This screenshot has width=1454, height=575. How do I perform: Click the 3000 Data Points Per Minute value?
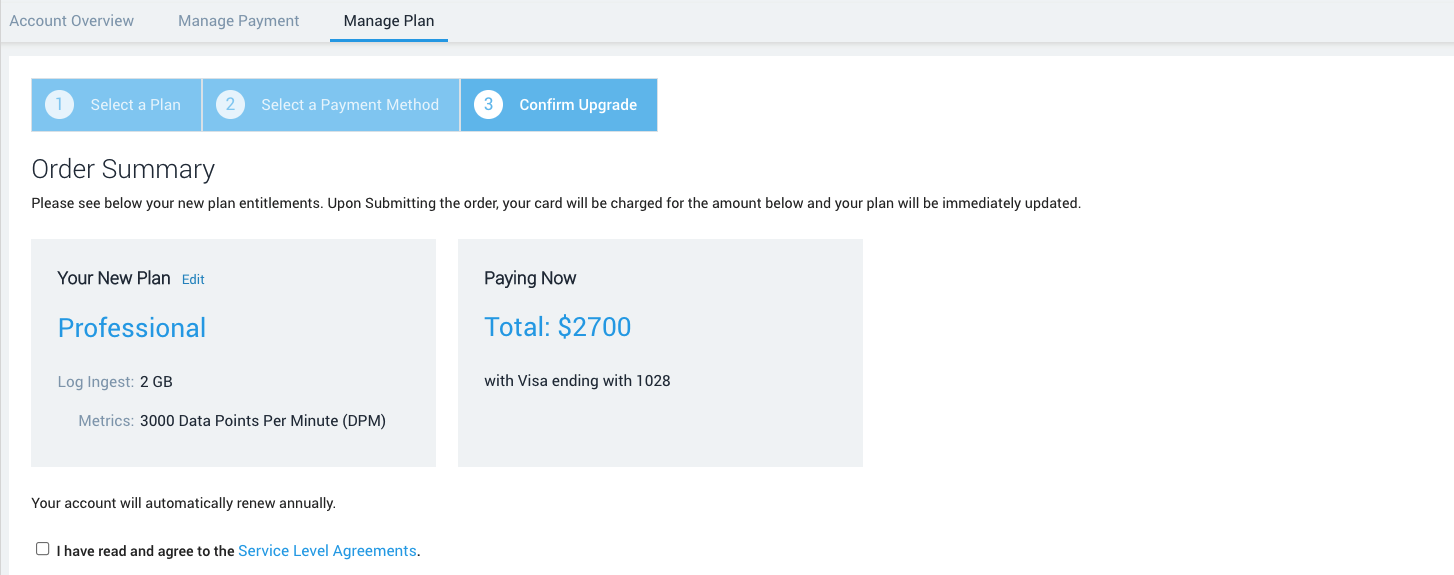pyautogui.click(x=262, y=421)
